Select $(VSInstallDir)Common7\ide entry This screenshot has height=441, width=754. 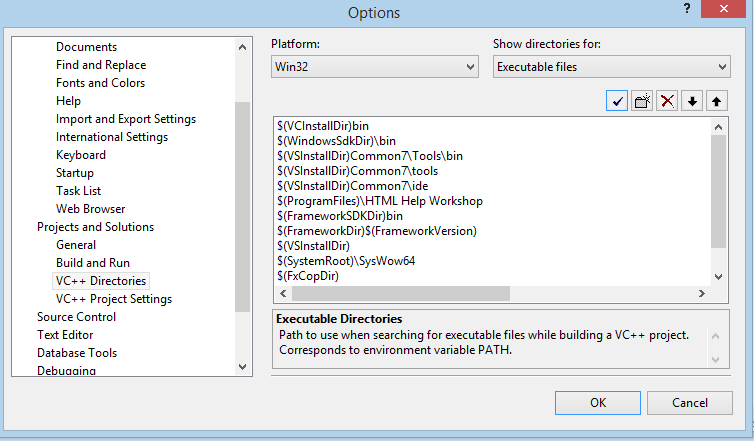click(352, 186)
